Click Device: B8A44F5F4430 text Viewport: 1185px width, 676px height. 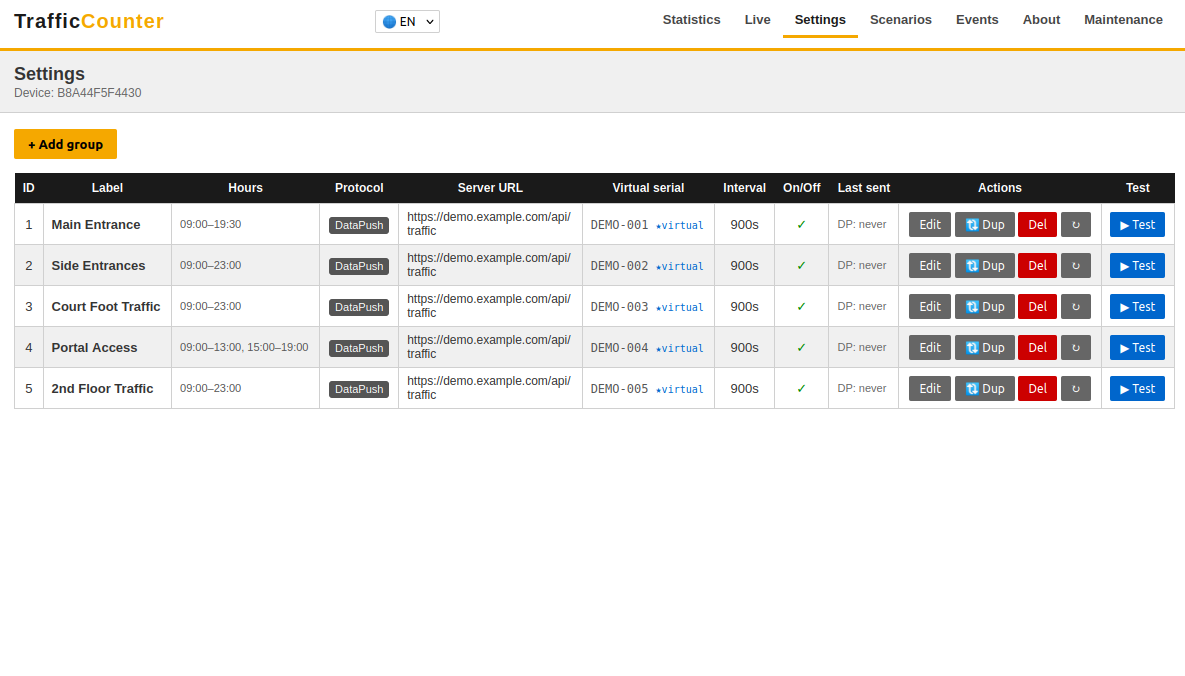[78, 93]
